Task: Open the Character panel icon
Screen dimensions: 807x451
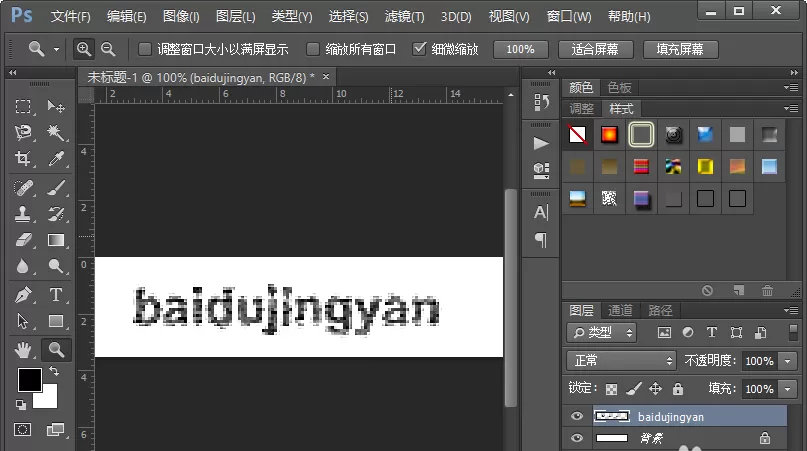Action: tap(541, 212)
